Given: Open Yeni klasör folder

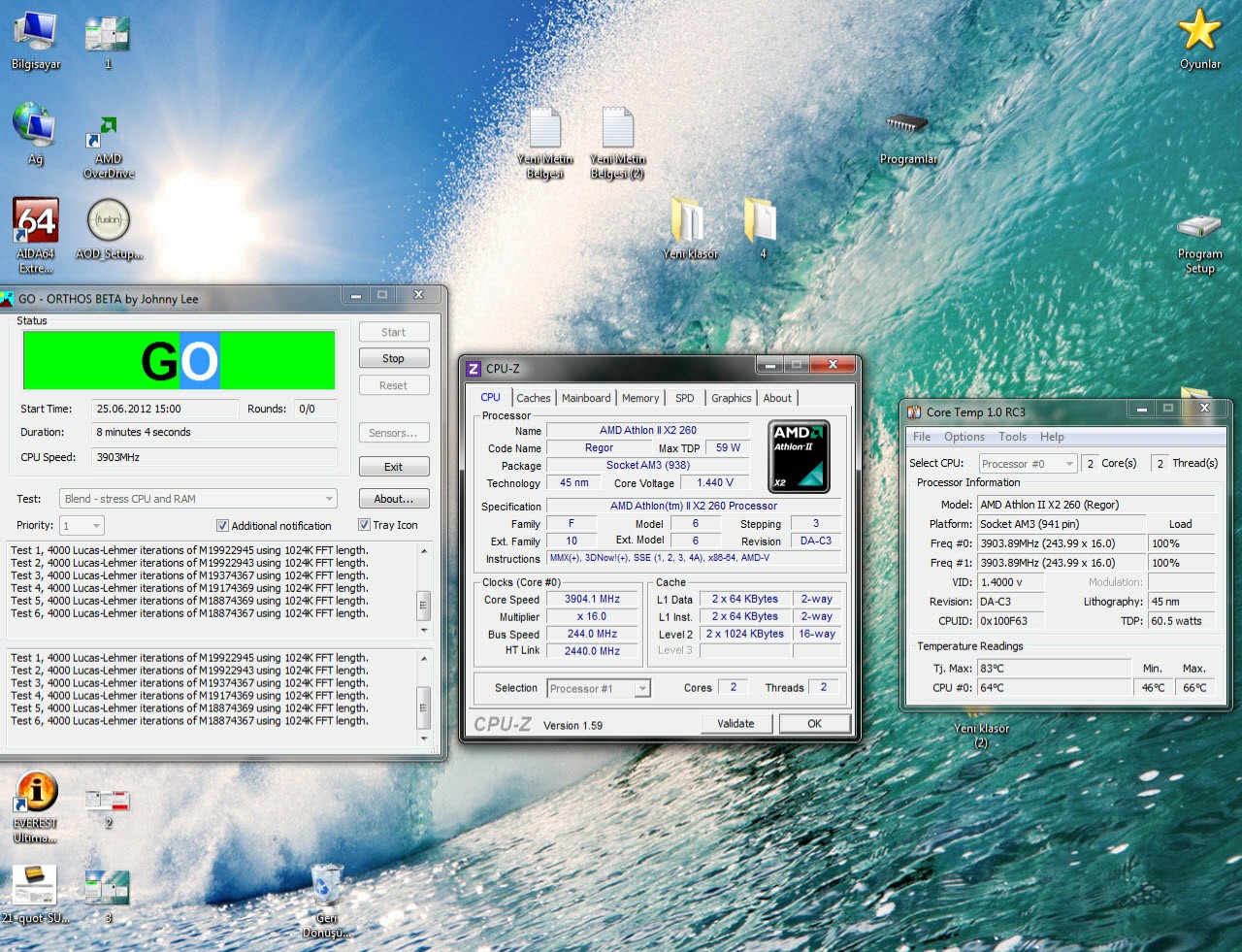Looking at the screenshot, I should pos(690,228).
